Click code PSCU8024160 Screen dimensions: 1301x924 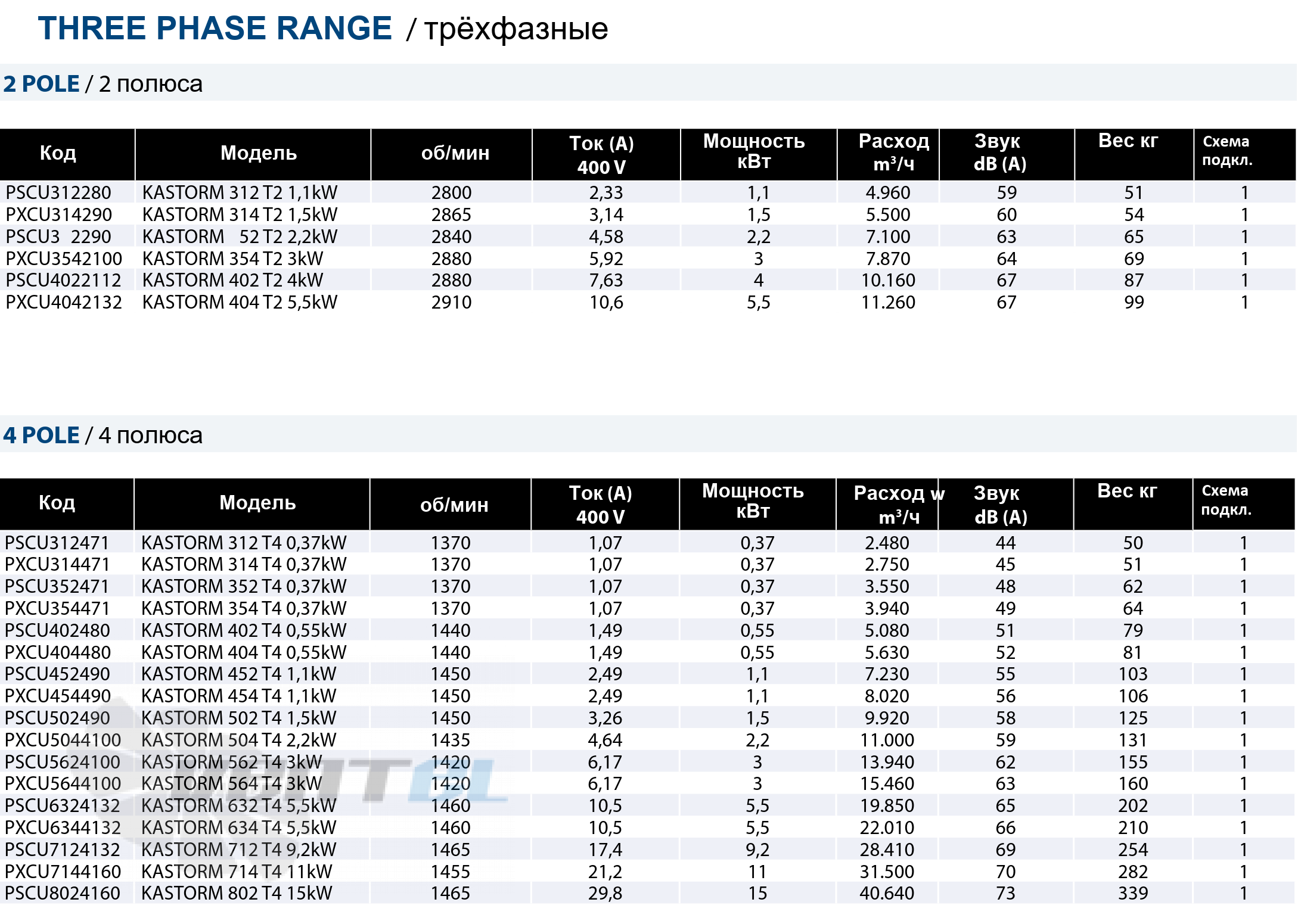63,893
